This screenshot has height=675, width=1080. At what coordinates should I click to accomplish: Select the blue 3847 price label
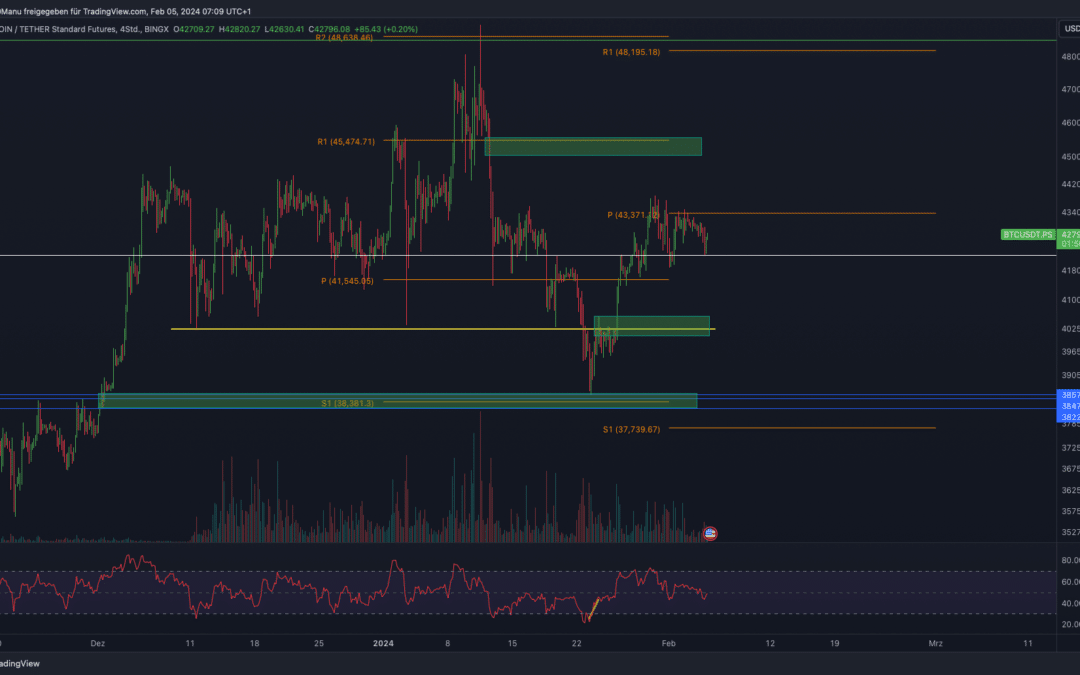coord(1069,406)
